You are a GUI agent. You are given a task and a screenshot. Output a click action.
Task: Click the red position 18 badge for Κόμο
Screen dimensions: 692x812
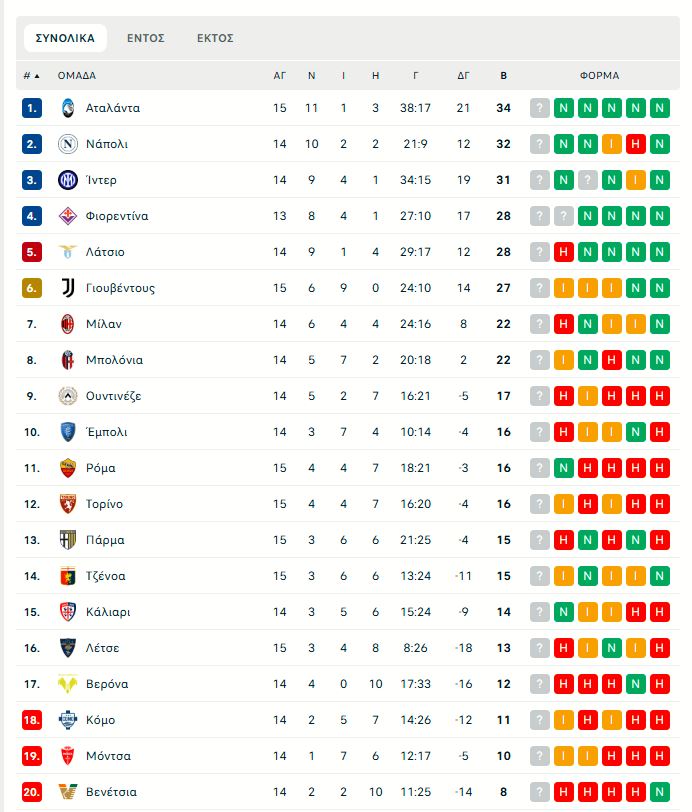(32, 720)
